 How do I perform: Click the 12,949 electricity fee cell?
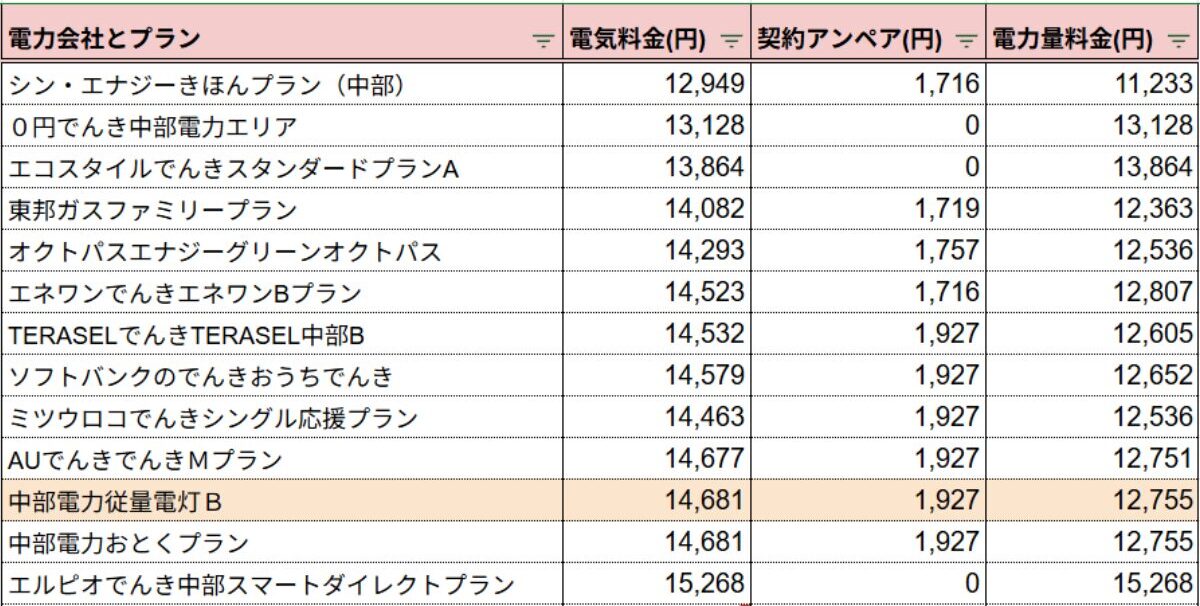click(x=656, y=85)
